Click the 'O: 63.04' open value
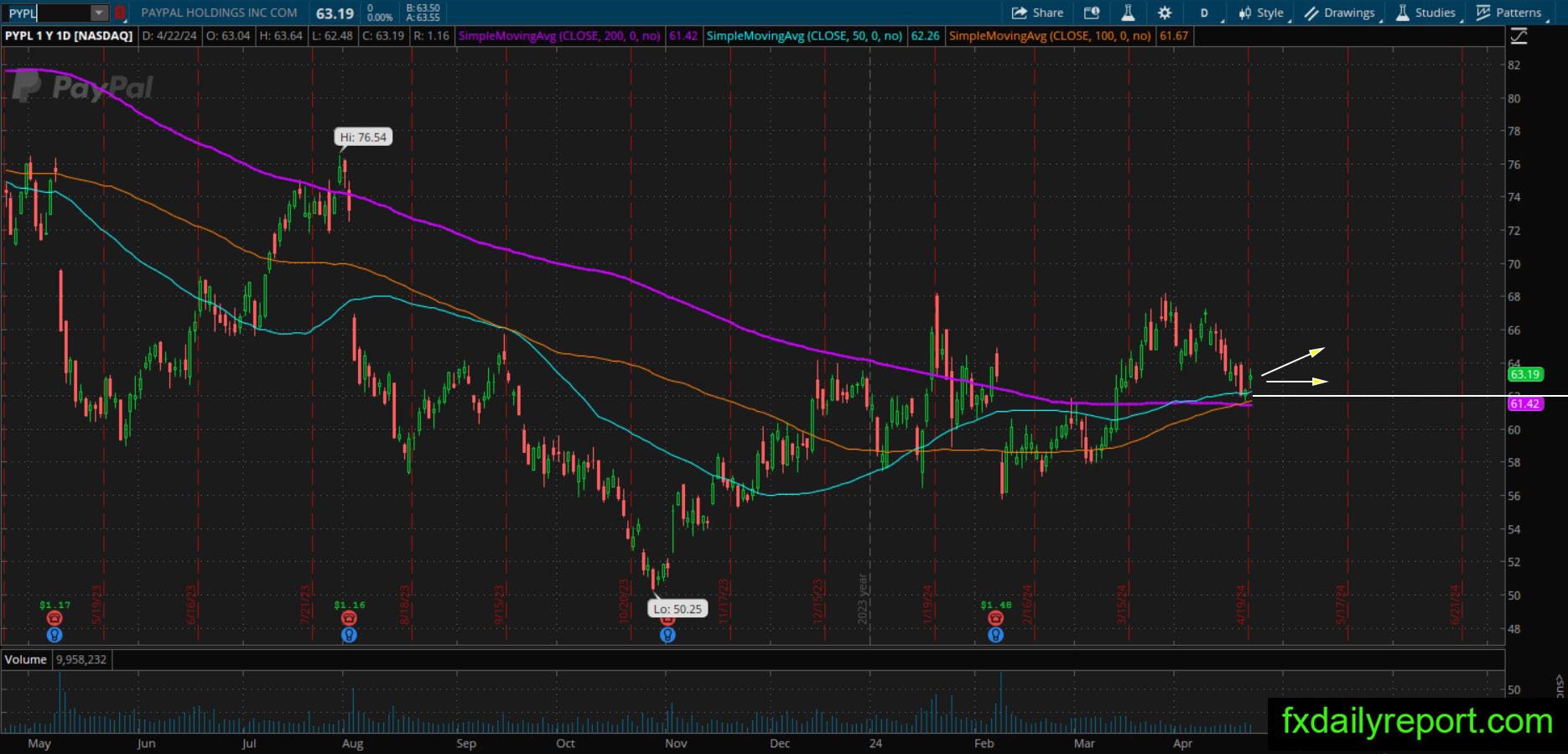The height and width of the screenshot is (754, 1568). click(x=228, y=36)
